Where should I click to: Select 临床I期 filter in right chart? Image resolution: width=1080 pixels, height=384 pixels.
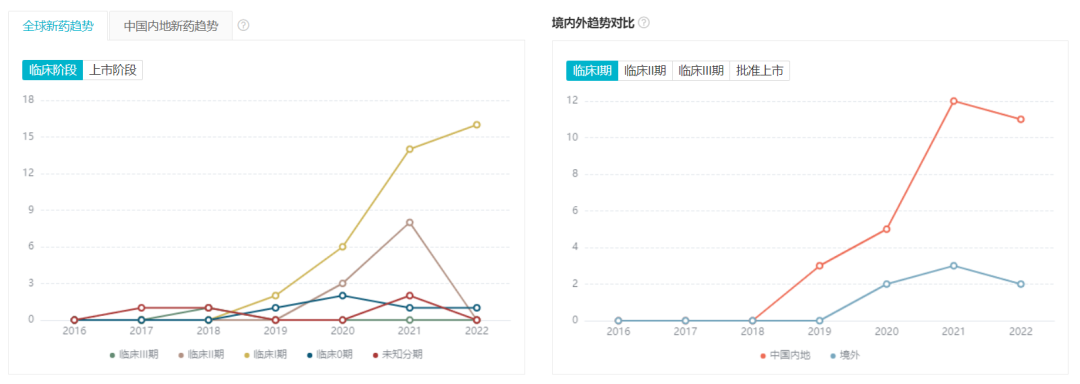592,71
